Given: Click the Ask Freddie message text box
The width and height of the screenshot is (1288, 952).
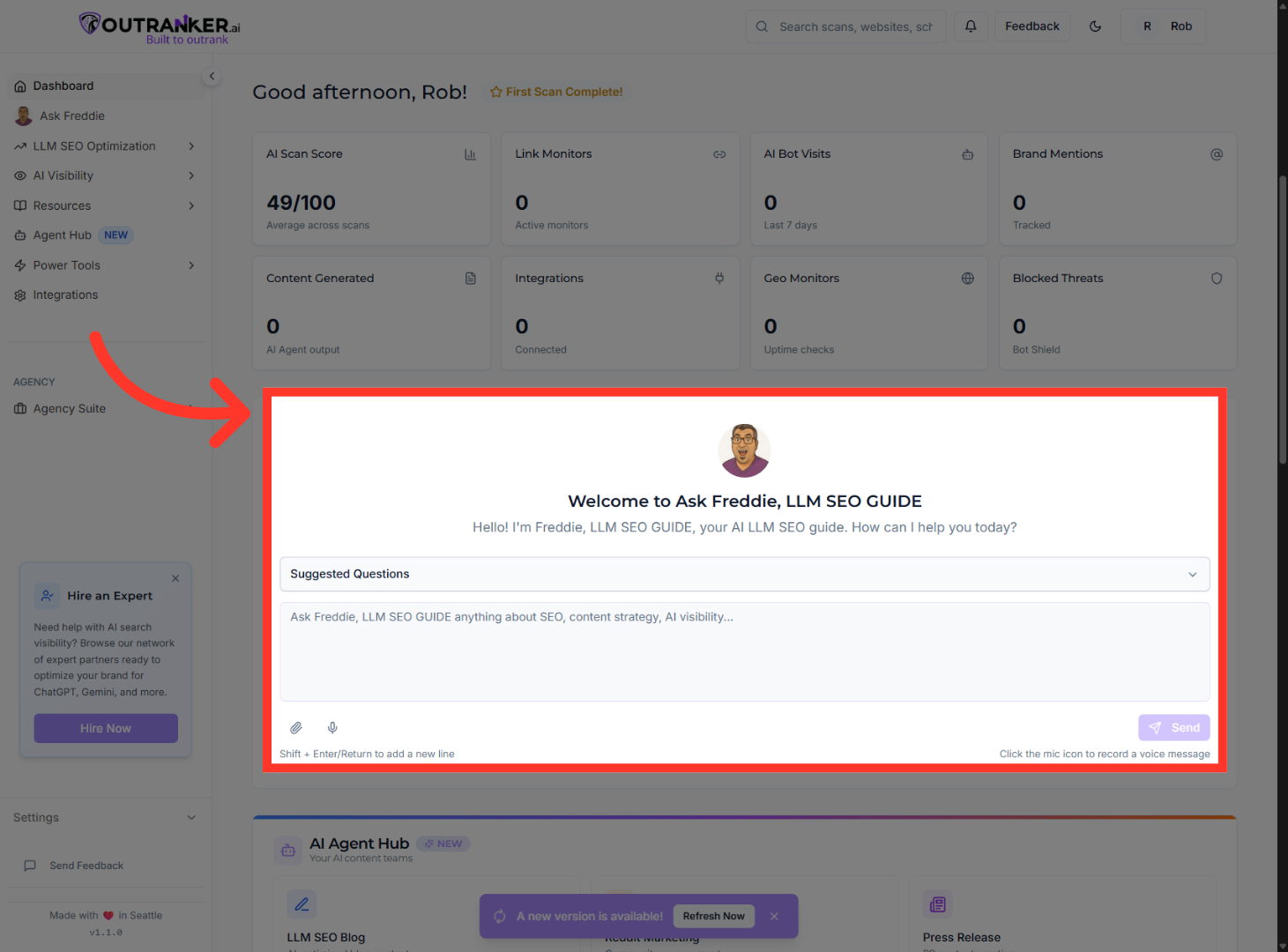Looking at the screenshot, I should pyautogui.click(x=744, y=651).
